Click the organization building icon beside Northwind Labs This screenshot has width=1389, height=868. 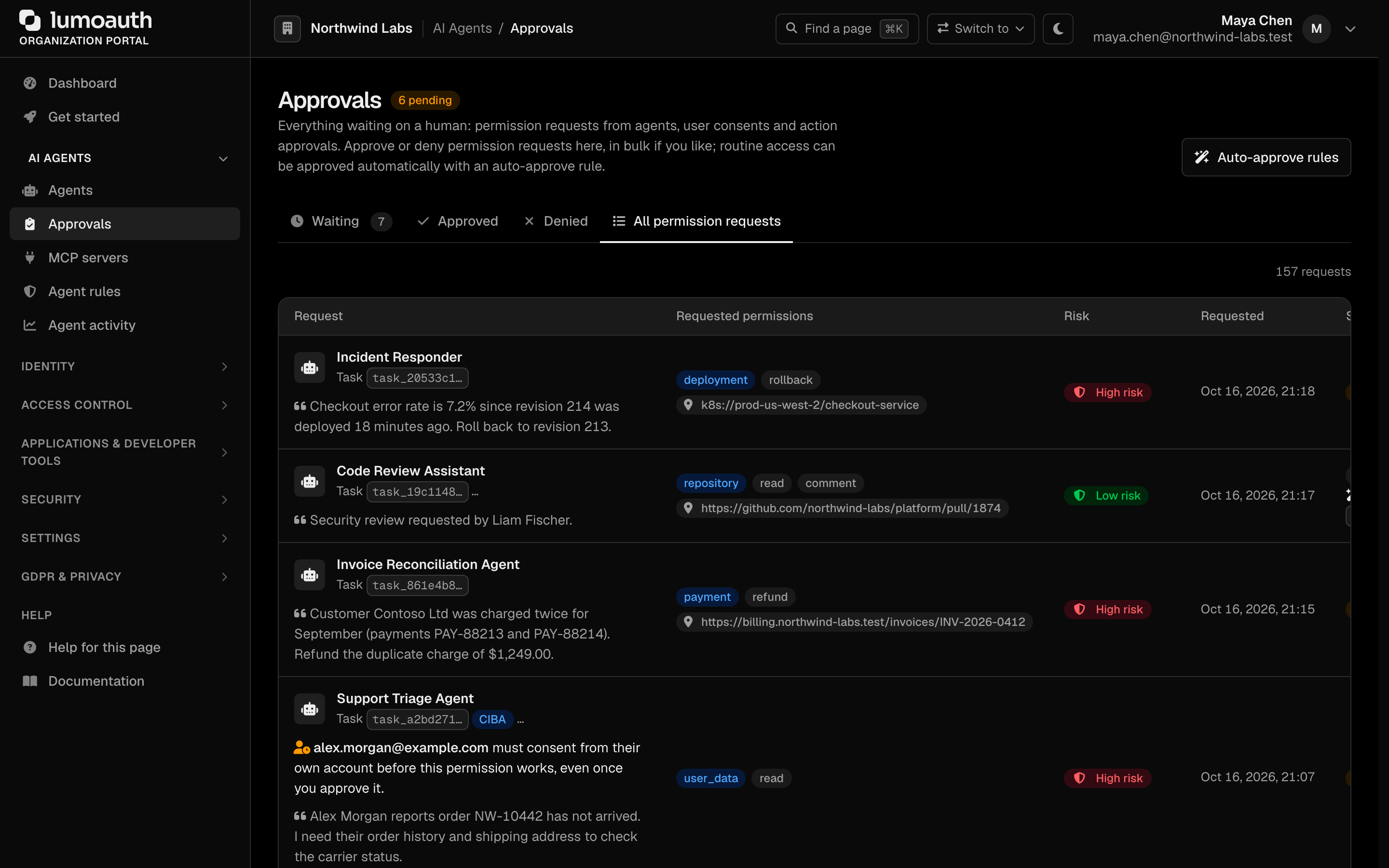(x=287, y=28)
